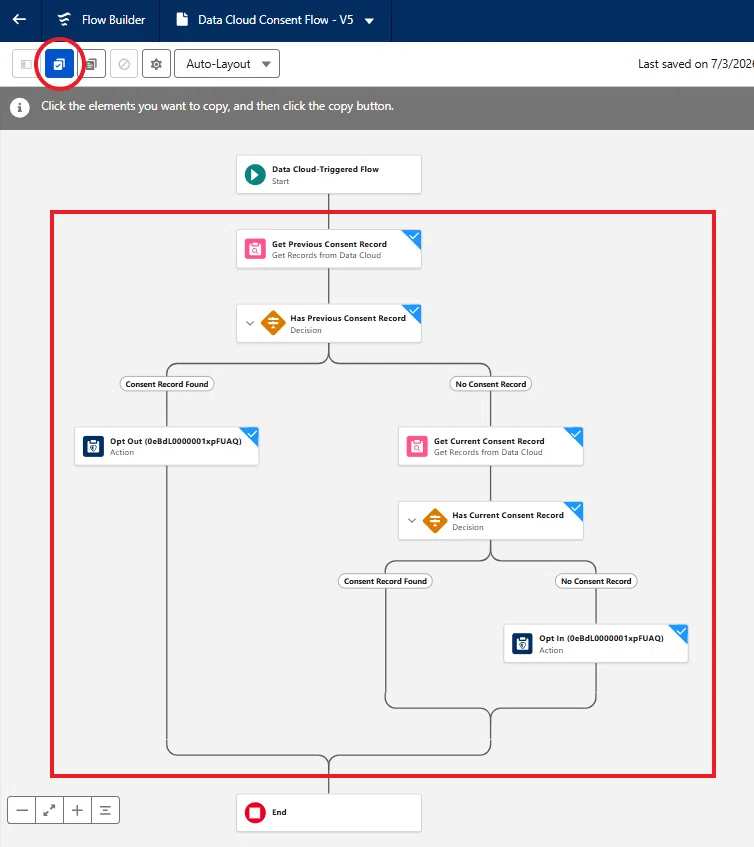Zoom in the canvas with plus button

(78, 810)
